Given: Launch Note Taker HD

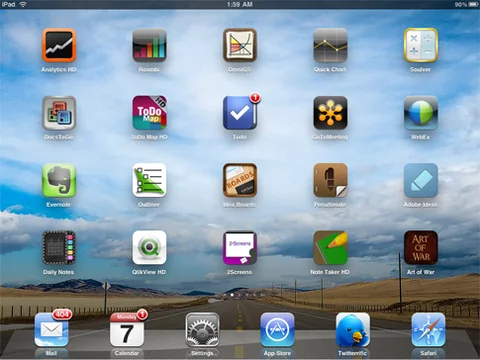Looking at the screenshot, I should [330, 248].
